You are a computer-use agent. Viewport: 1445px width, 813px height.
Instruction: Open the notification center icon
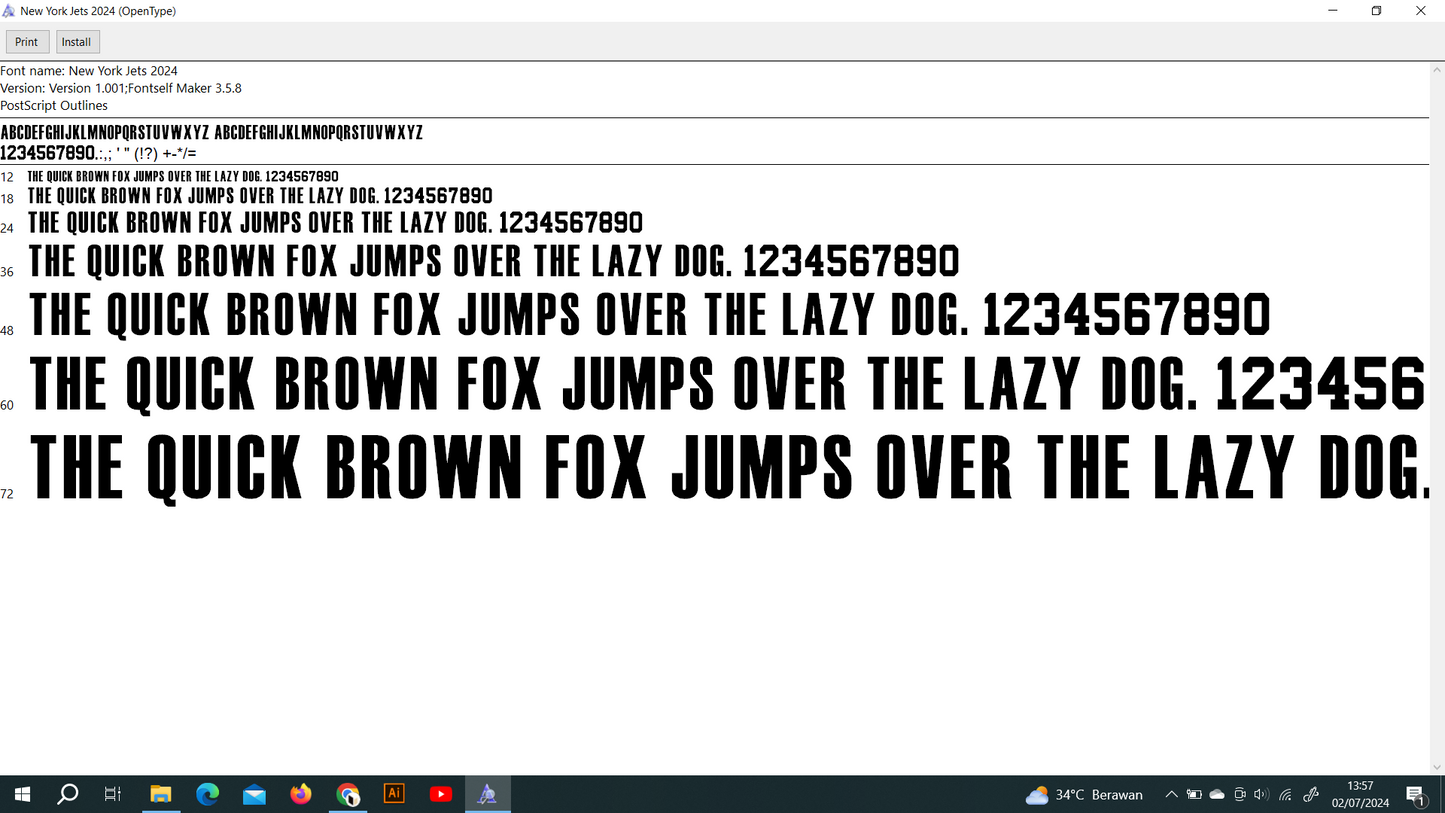(x=1416, y=795)
